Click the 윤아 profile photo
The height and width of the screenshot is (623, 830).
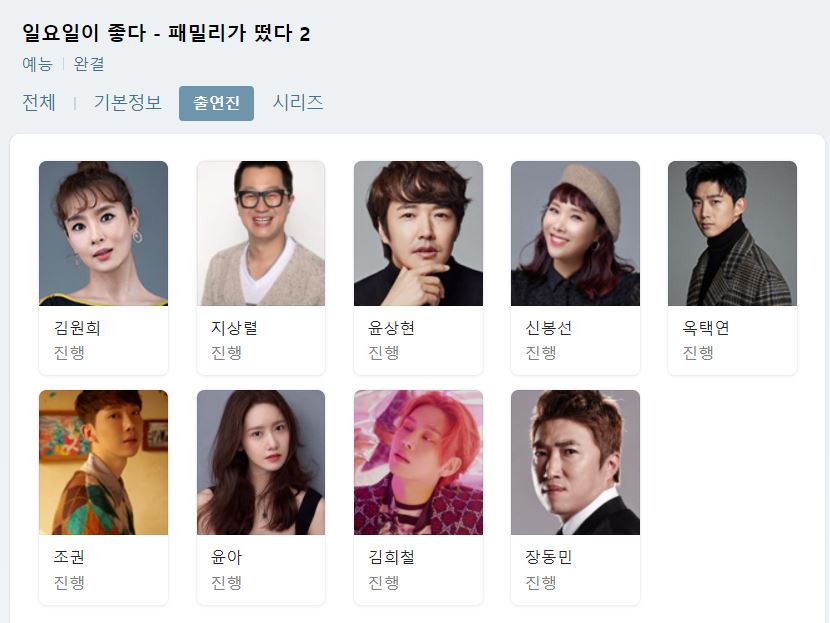click(261, 463)
